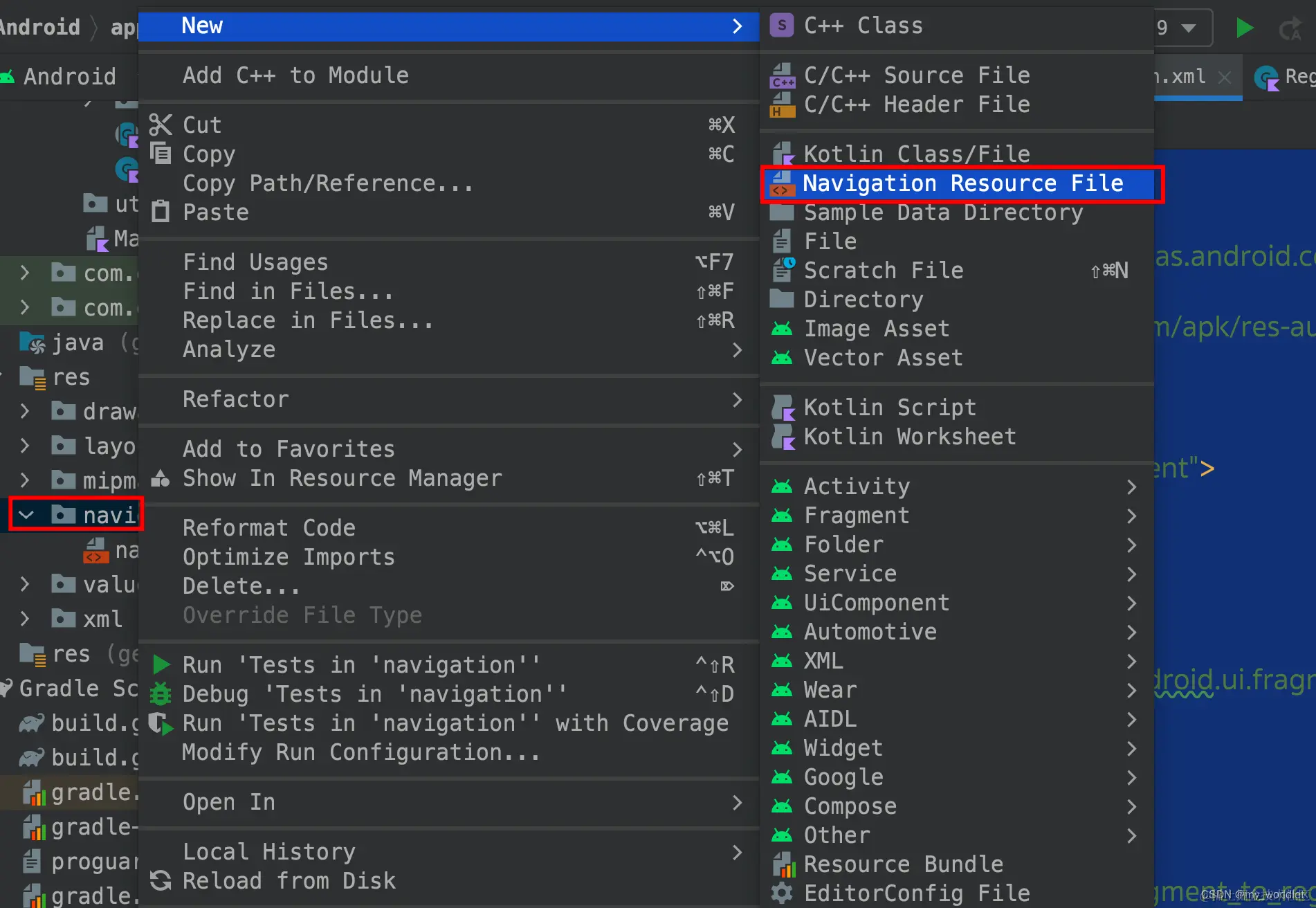Click the Android breadcrumb in navigation bar
The width and height of the screenshot is (1316, 908).
point(40,27)
